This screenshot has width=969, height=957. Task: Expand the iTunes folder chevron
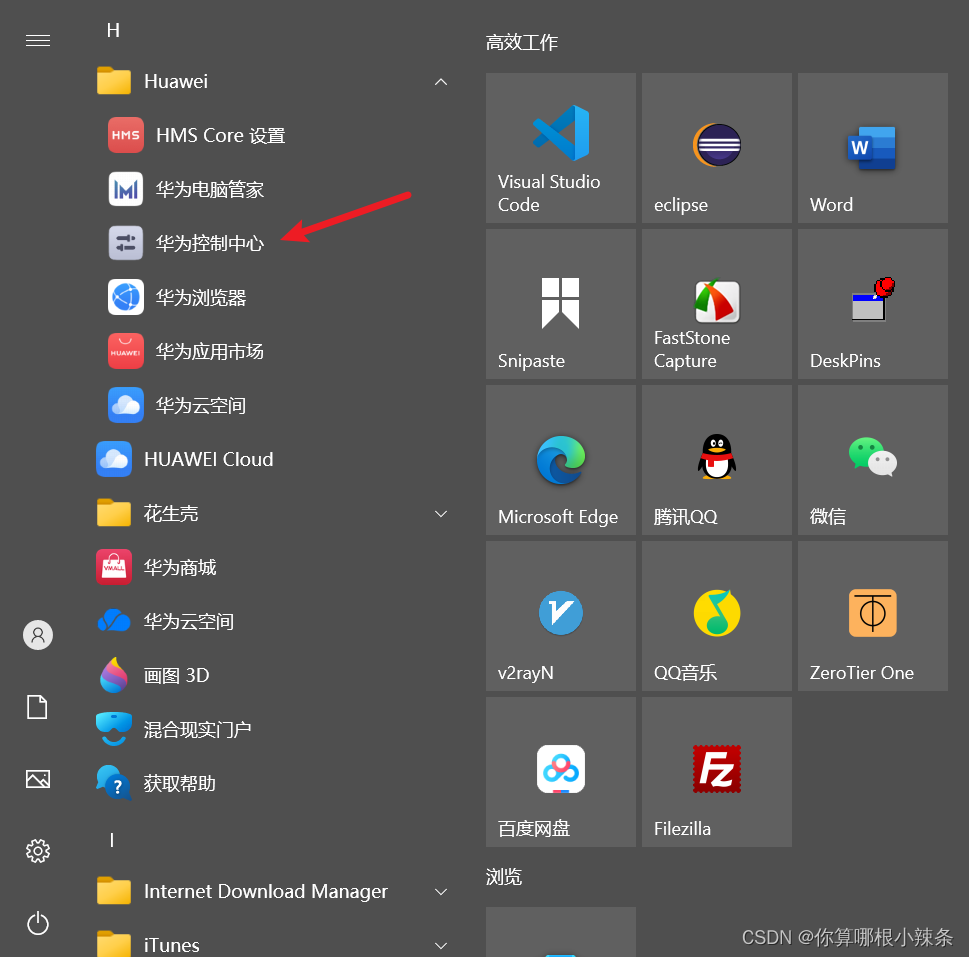click(441, 945)
